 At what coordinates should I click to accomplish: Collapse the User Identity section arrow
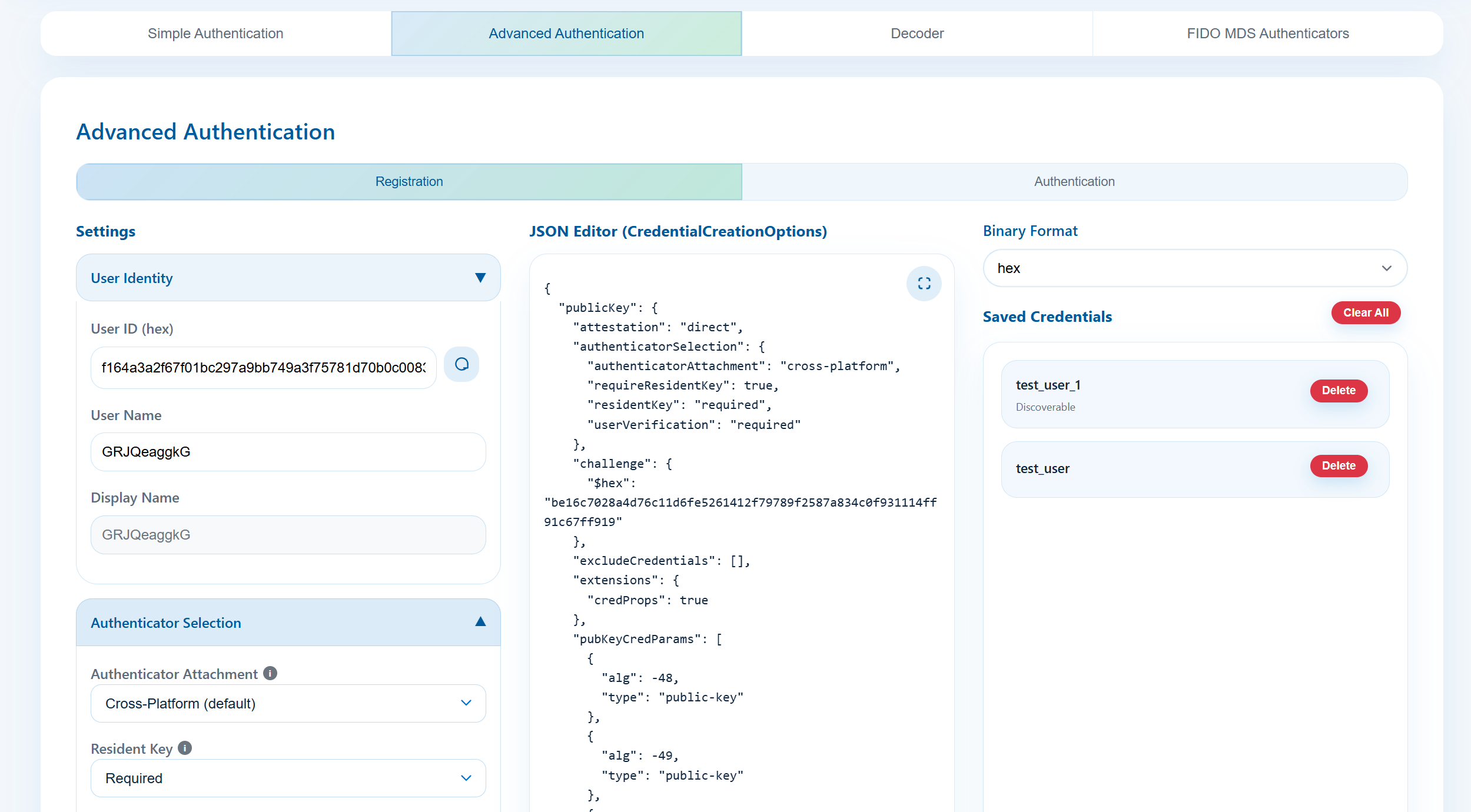coord(480,278)
